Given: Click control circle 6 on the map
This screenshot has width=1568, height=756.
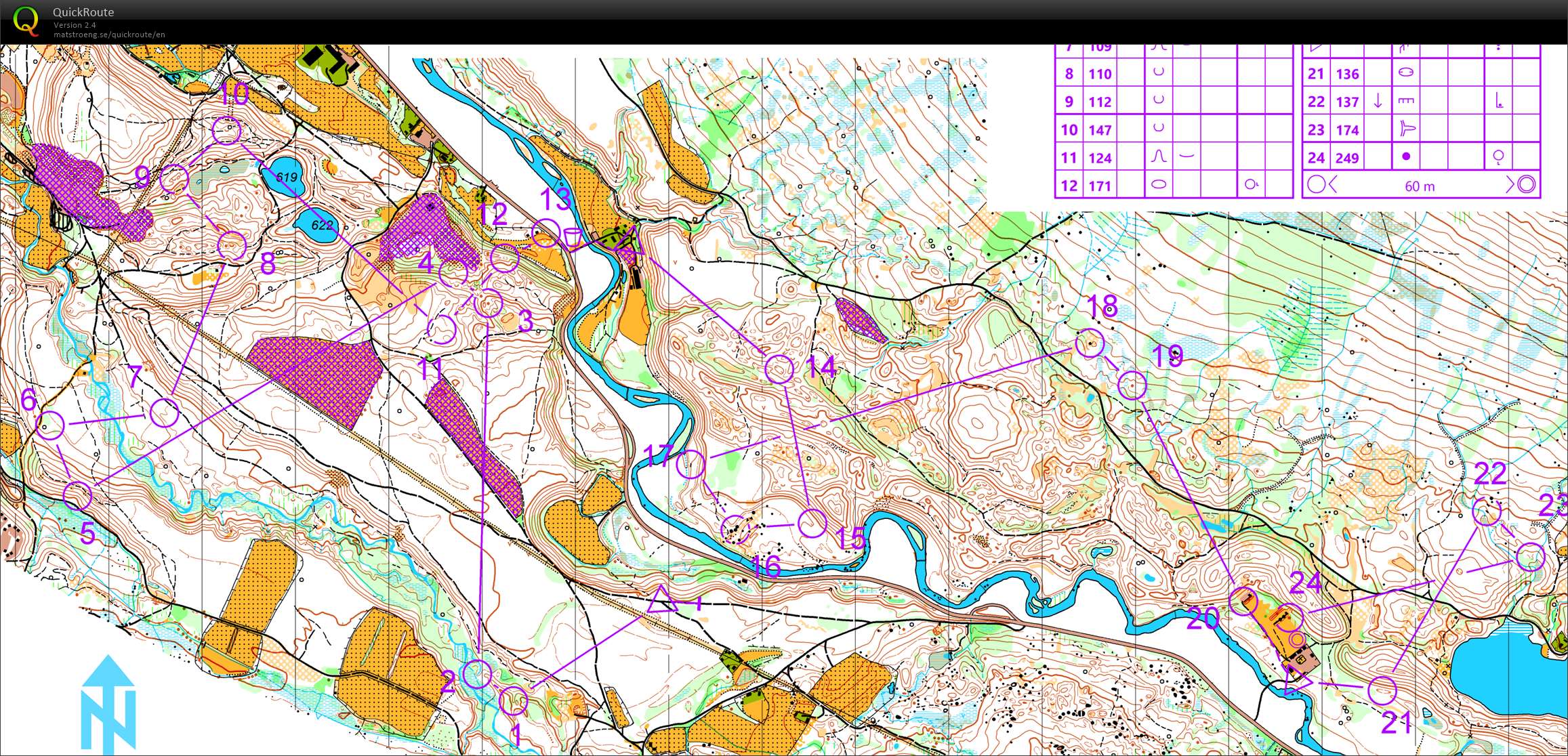Looking at the screenshot, I should 50,425.
